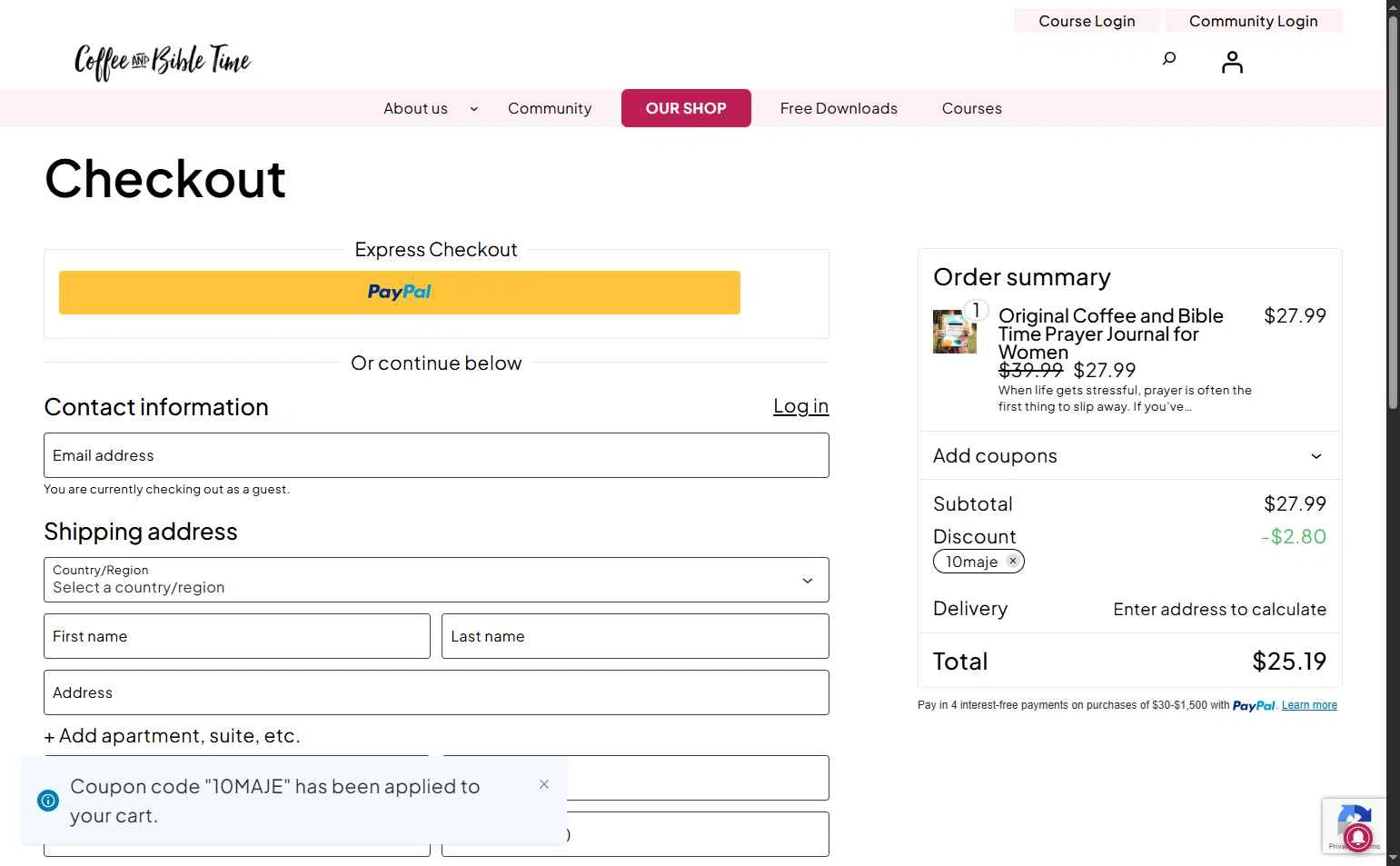Screen dimensions: 1400x866
Task: Focus the Email address field
Action: pos(436,455)
